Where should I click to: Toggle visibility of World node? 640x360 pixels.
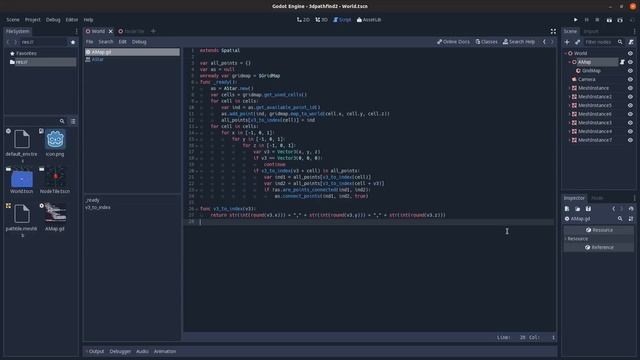click(x=630, y=53)
